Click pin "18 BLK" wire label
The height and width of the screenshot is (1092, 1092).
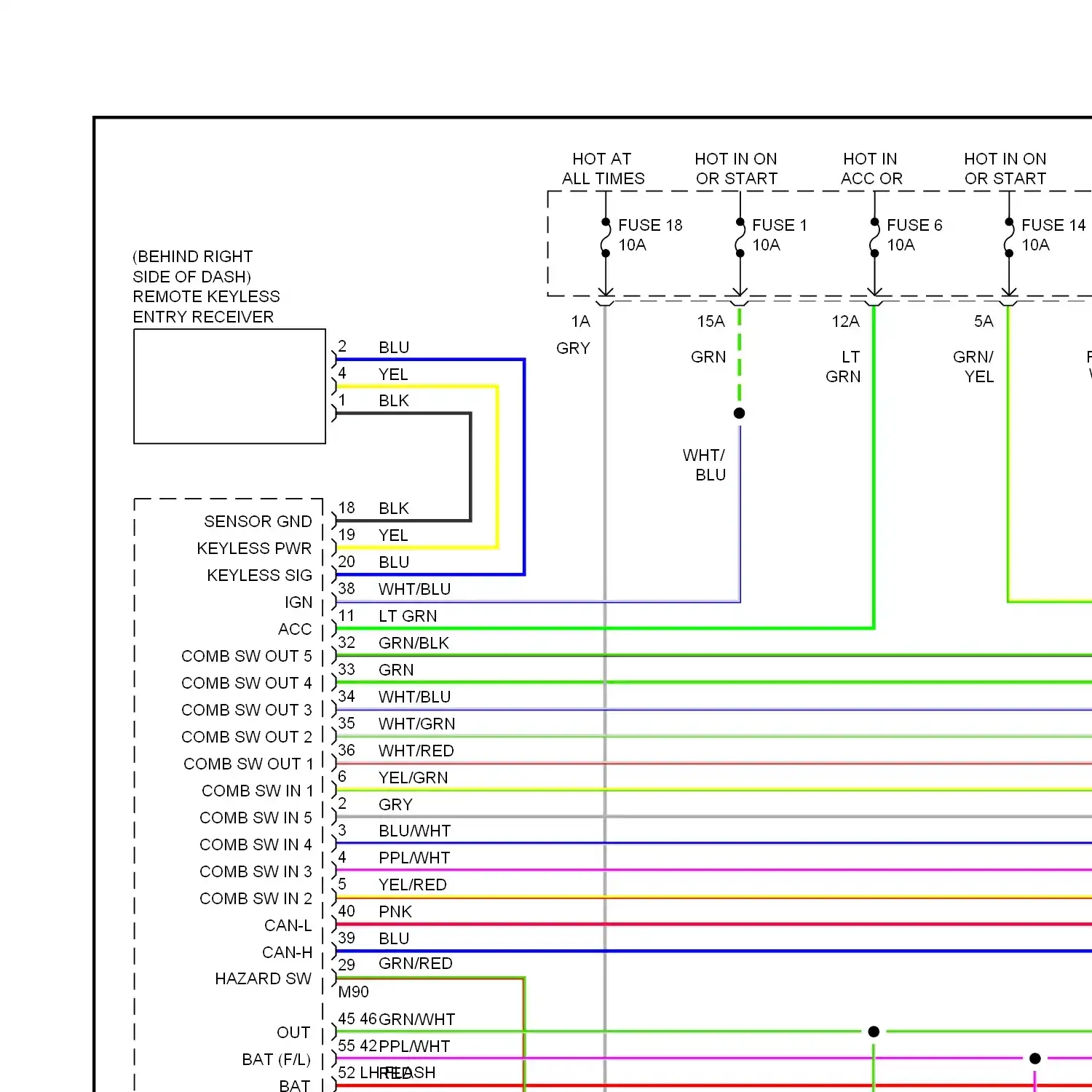click(373, 508)
